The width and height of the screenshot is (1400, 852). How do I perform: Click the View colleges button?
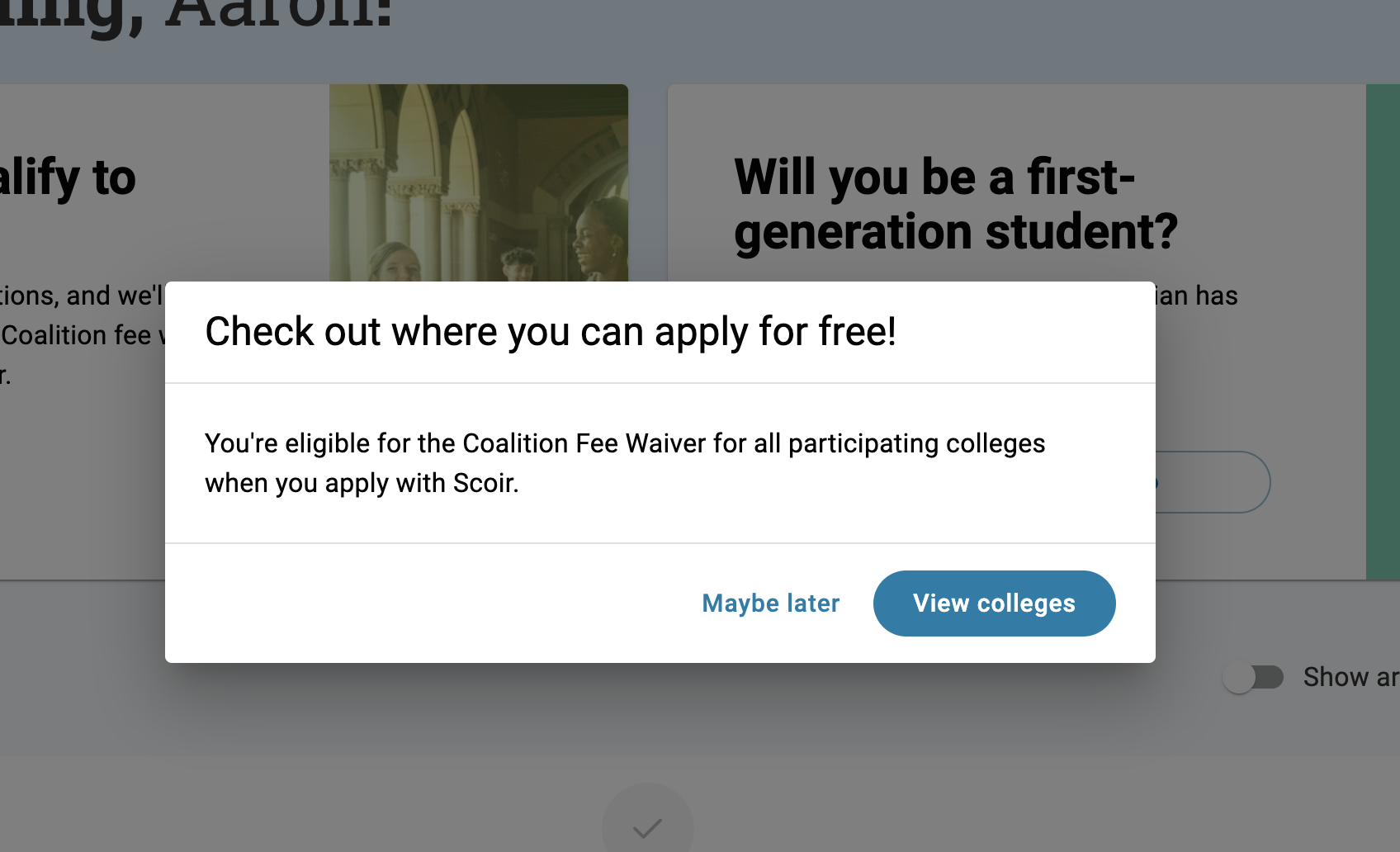tap(994, 603)
